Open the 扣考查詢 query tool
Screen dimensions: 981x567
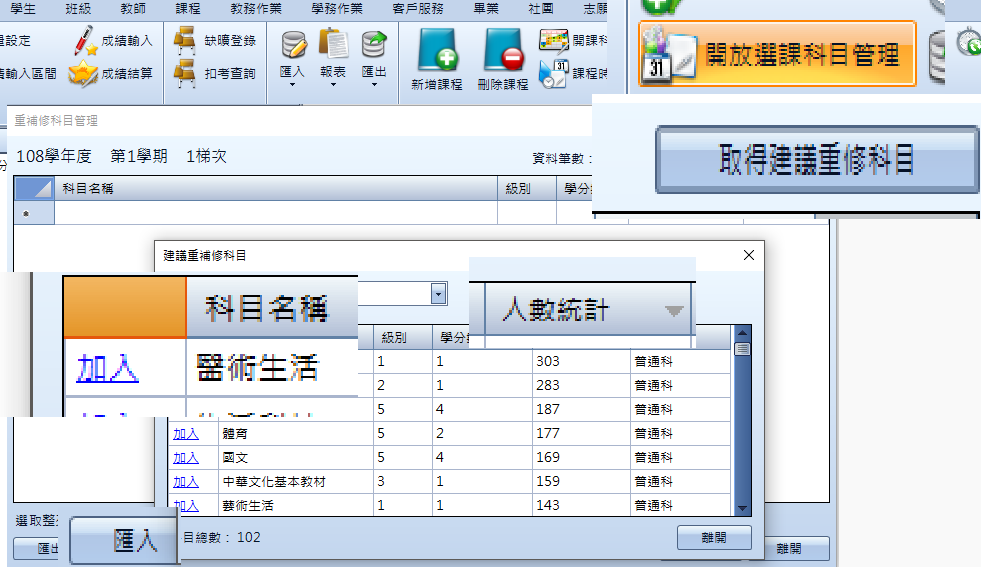215,73
